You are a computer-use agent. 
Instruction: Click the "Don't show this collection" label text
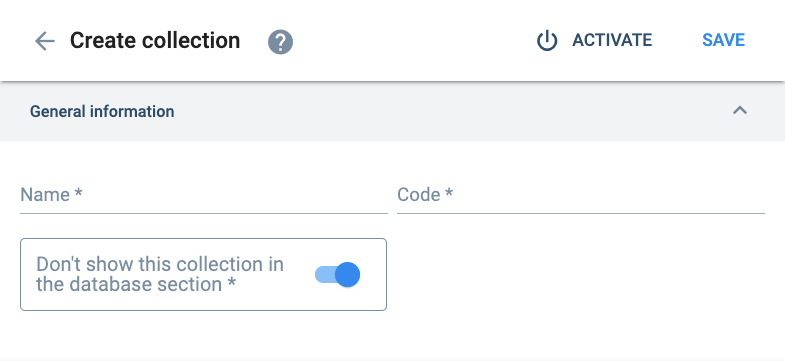[x=160, y=264]
